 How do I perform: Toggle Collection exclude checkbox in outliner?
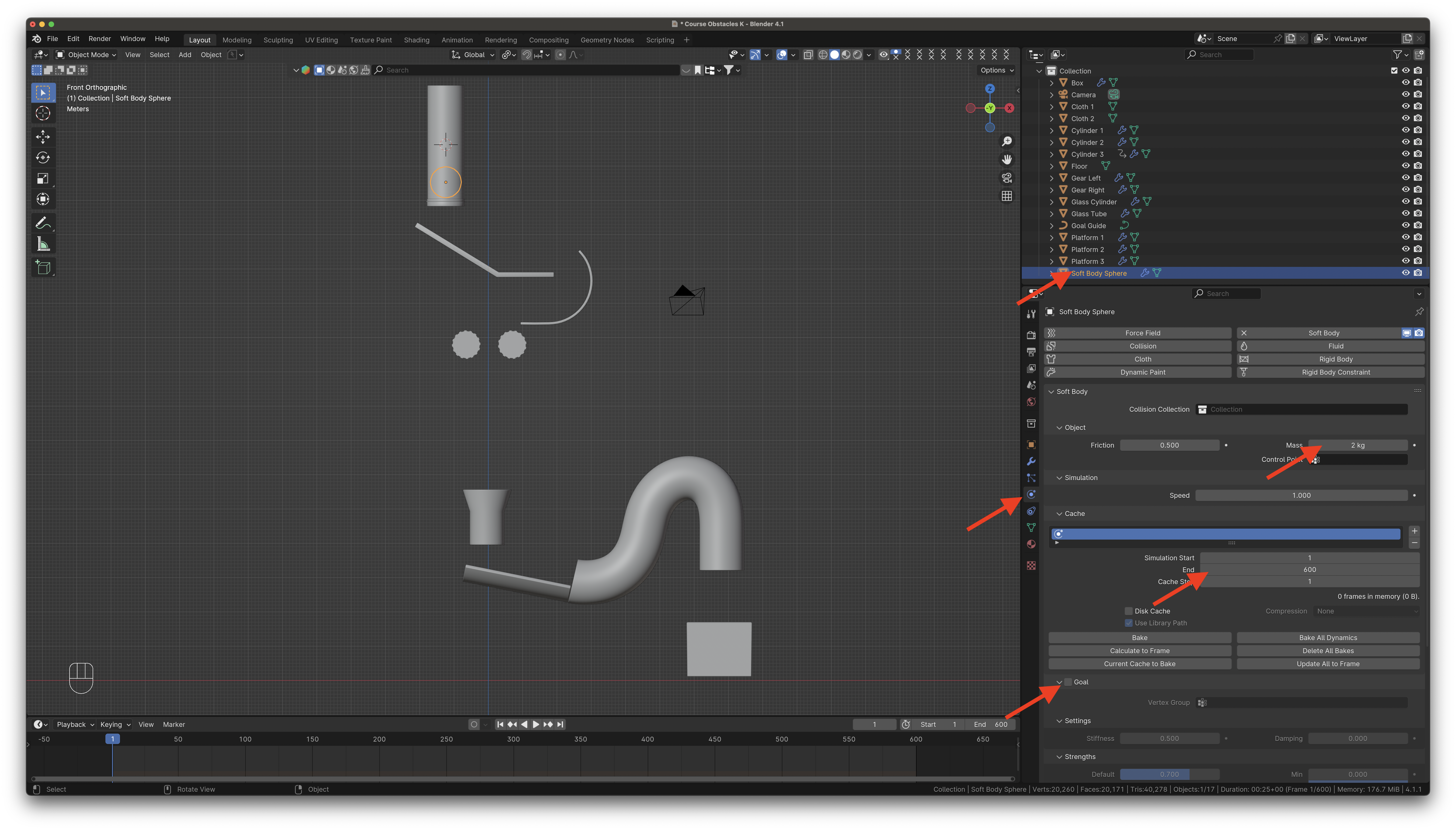coord(1394,71)
